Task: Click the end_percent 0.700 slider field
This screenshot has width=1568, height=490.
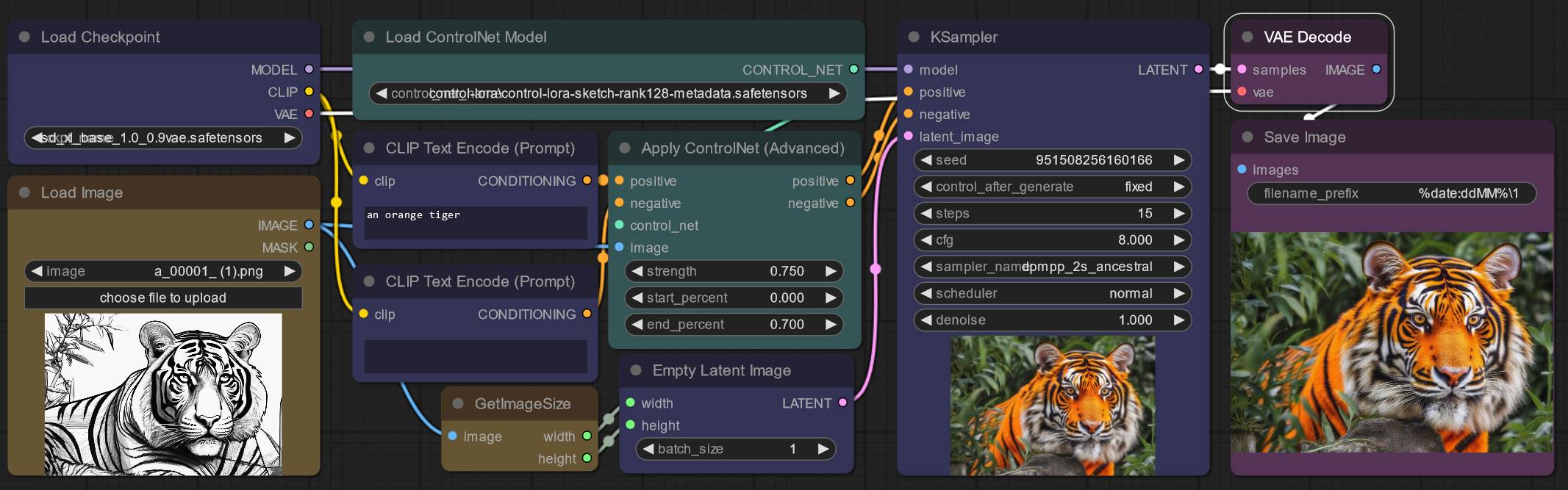Action: click(734, 324)
